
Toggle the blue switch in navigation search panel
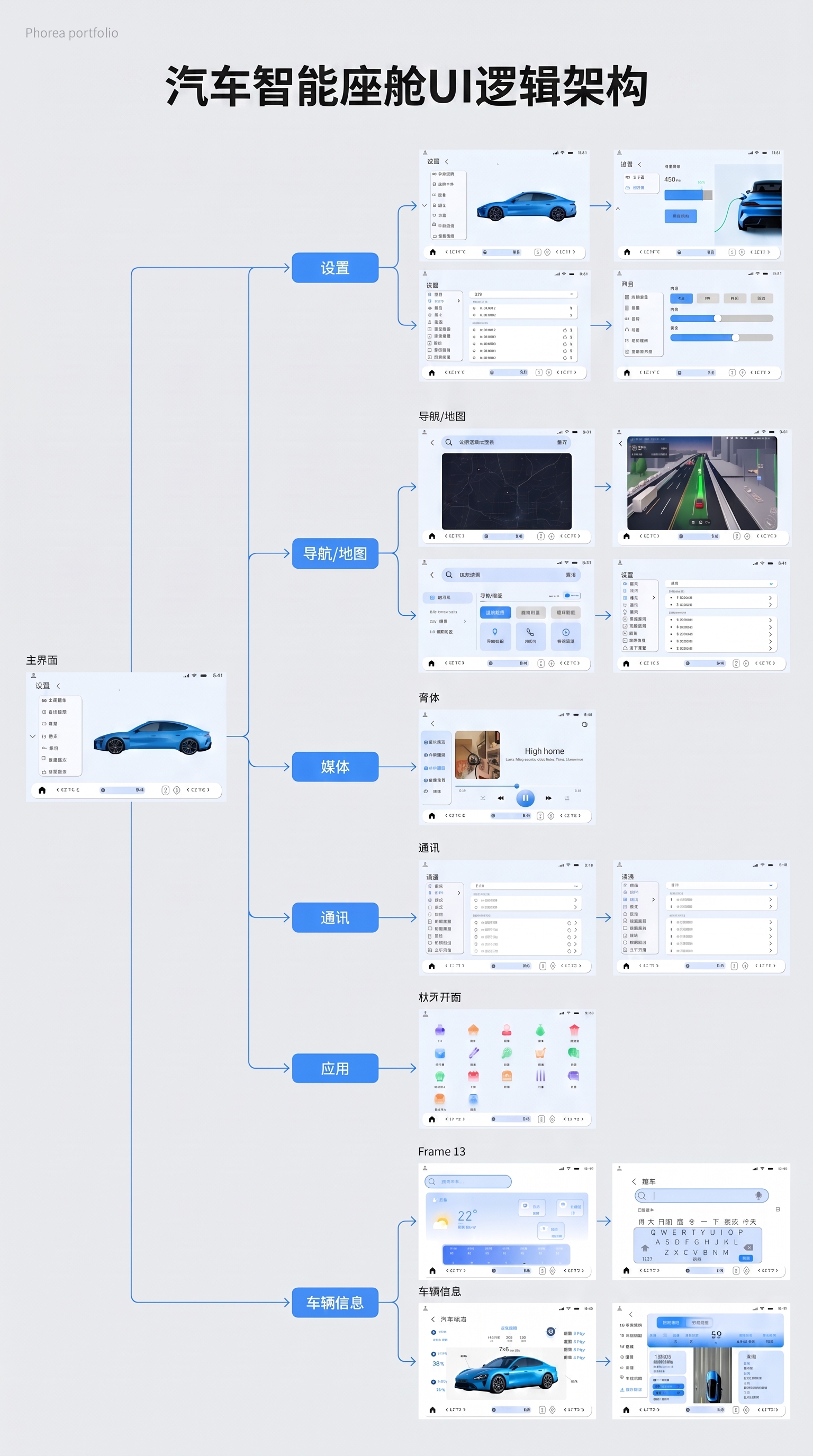click(571, 595)
